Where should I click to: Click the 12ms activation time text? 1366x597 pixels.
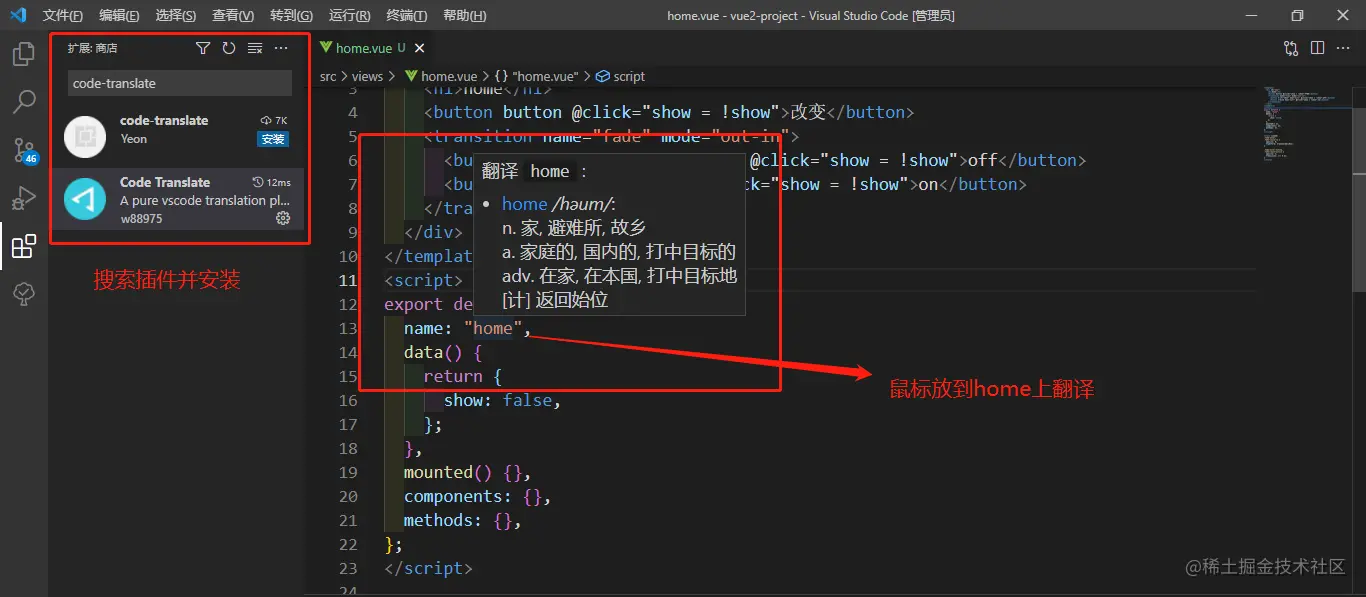point(279,182)
